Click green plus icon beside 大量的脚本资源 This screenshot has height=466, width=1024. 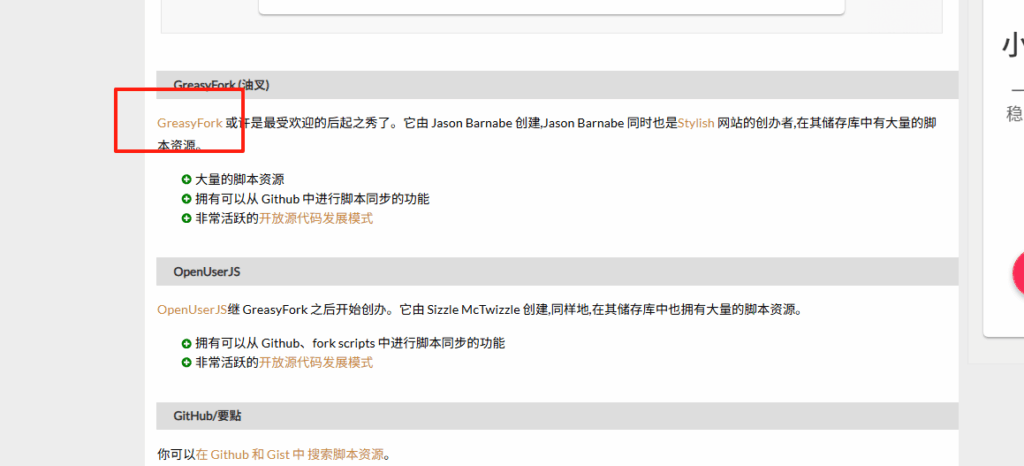point(187,179)
